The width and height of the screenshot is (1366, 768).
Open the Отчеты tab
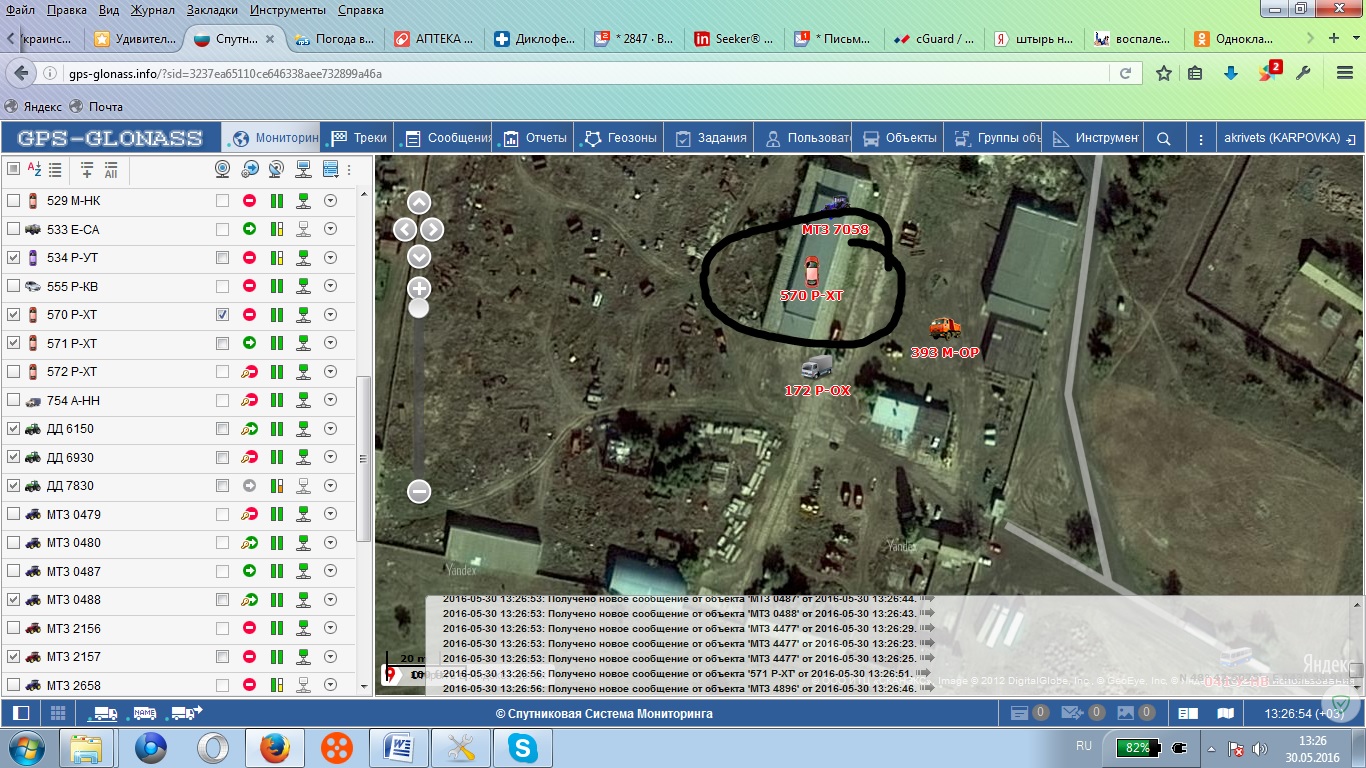(535, 138)
